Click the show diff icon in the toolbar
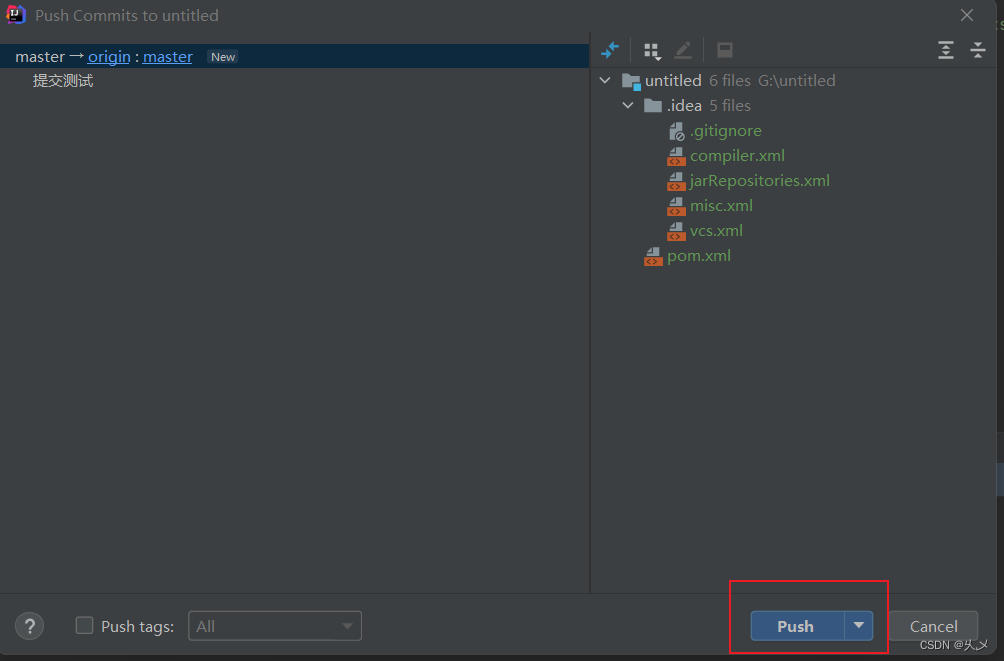1004x661 pixels. (610, 49)
